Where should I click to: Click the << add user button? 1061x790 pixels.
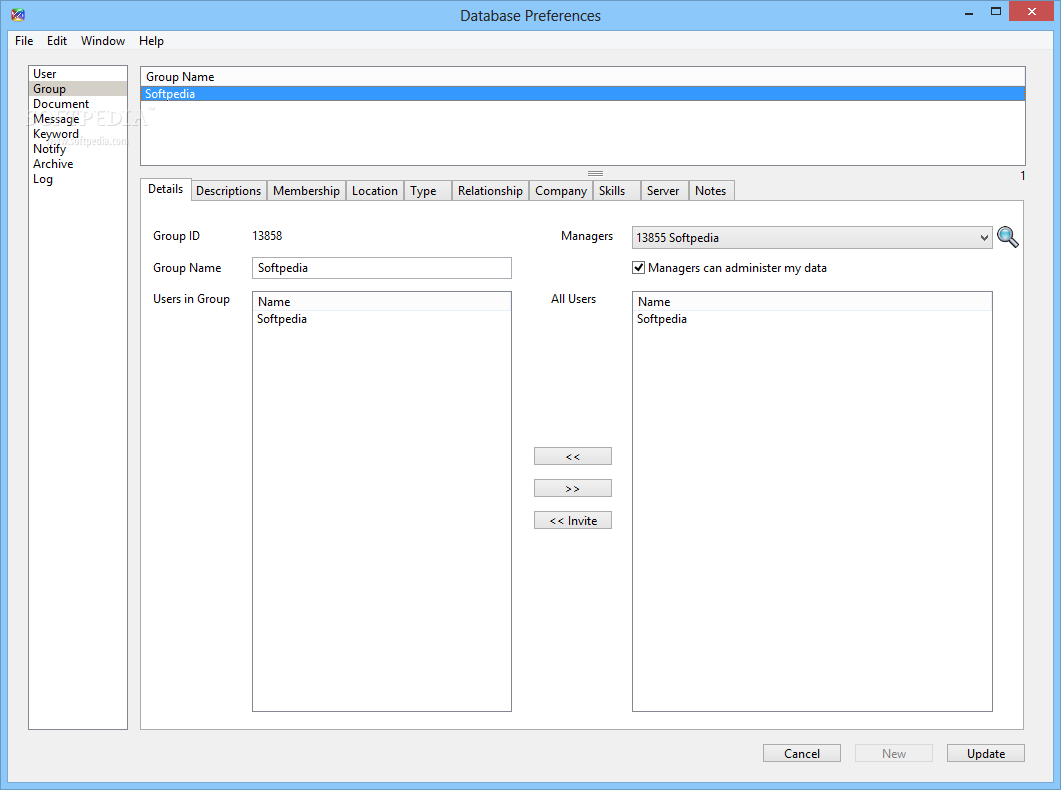pyautogui.click(x=572, y=457)
